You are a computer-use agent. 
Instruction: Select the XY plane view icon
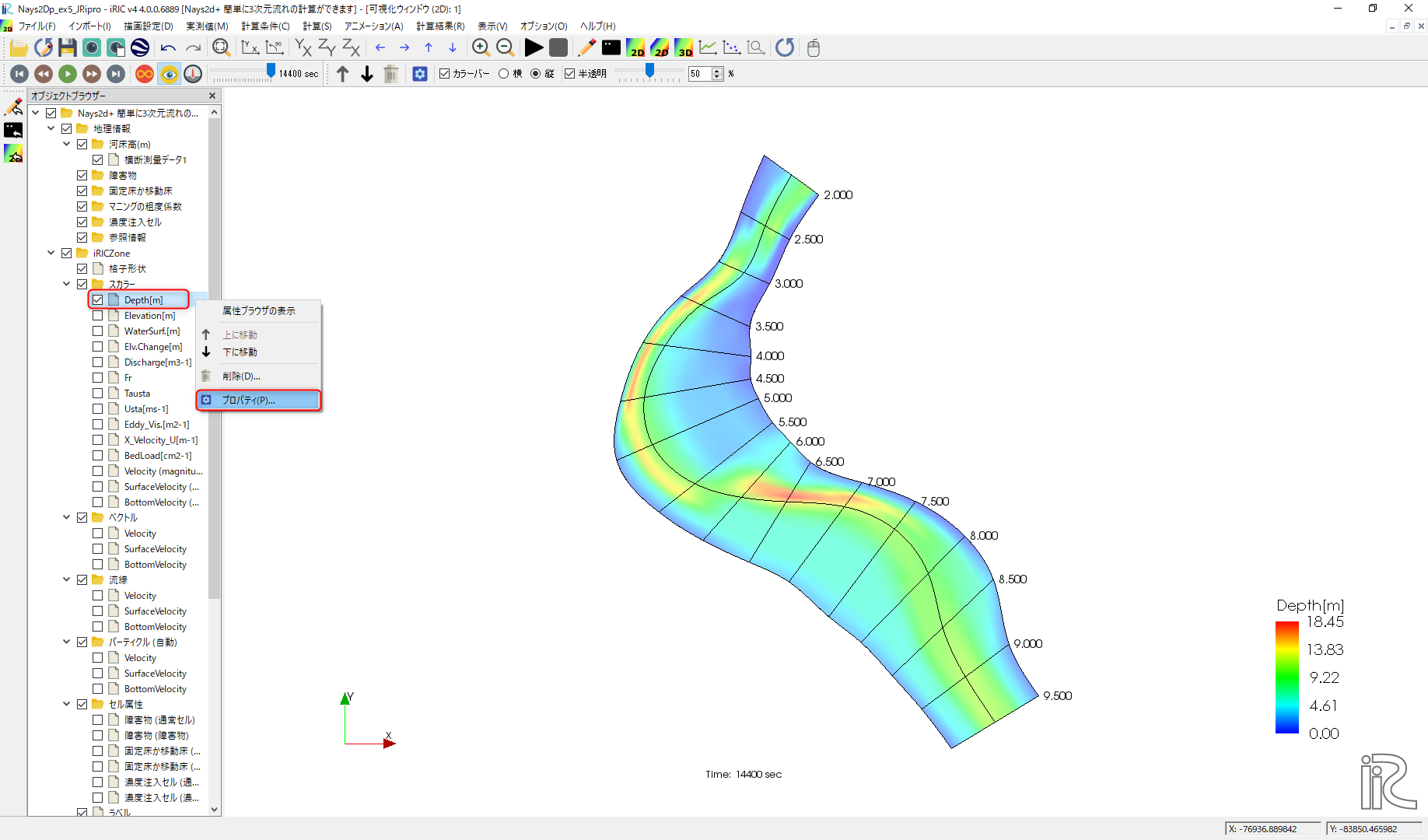(303, 48)
